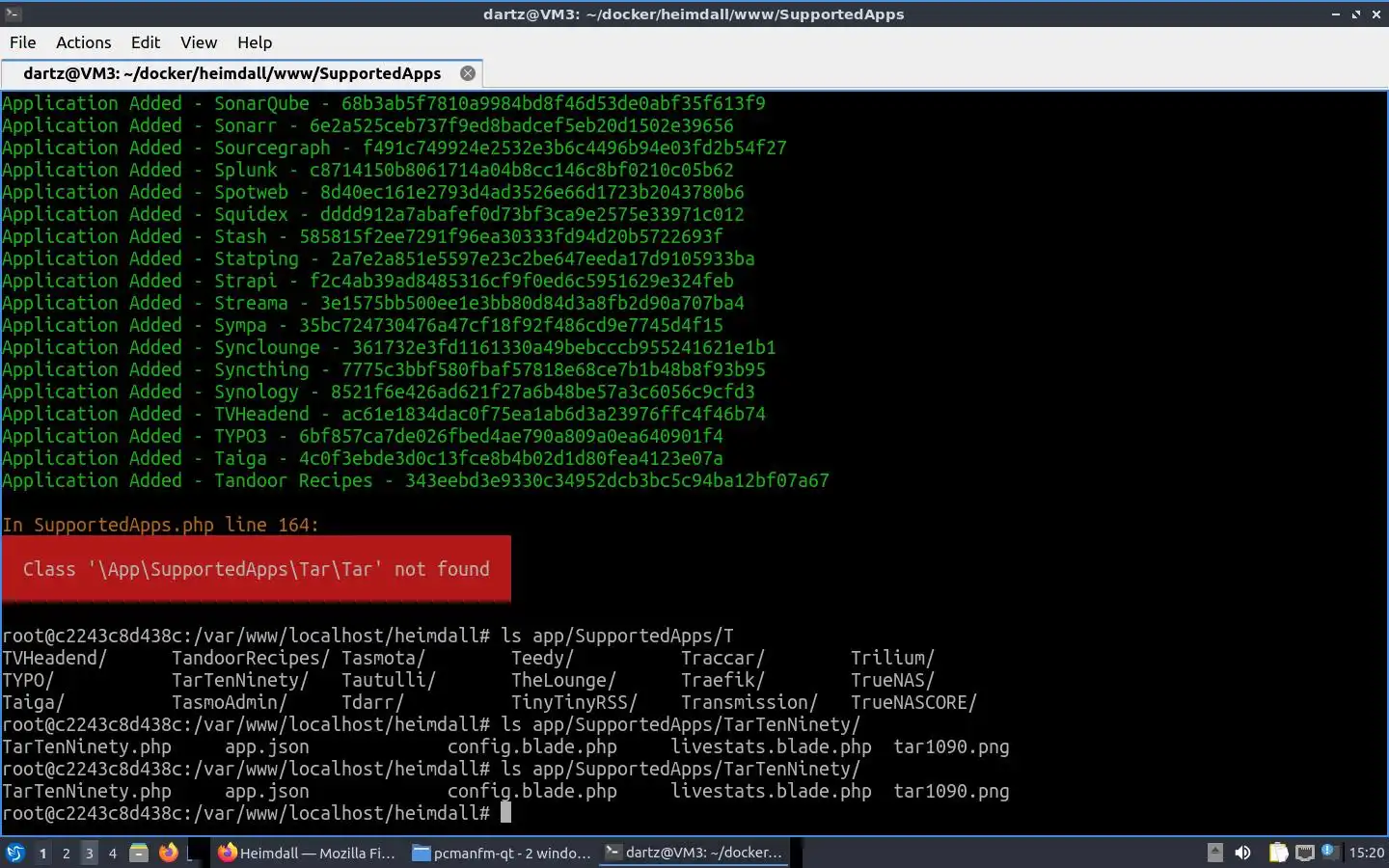Click the Teedy/ directory name

pos(543,658)
